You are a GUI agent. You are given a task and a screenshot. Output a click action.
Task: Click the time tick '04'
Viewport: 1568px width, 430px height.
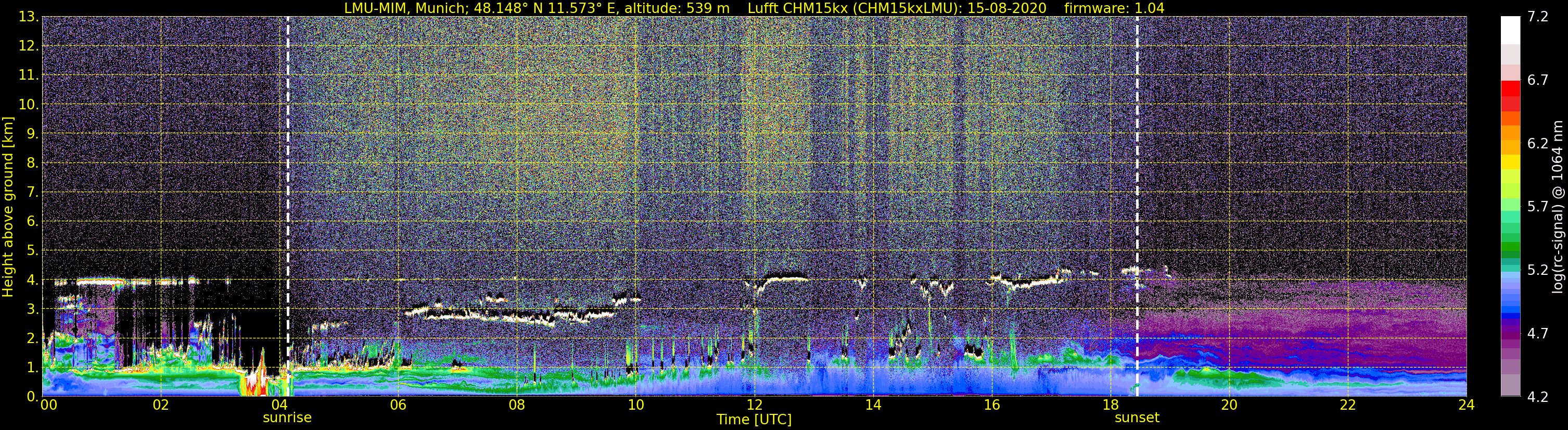click(279, 405)
